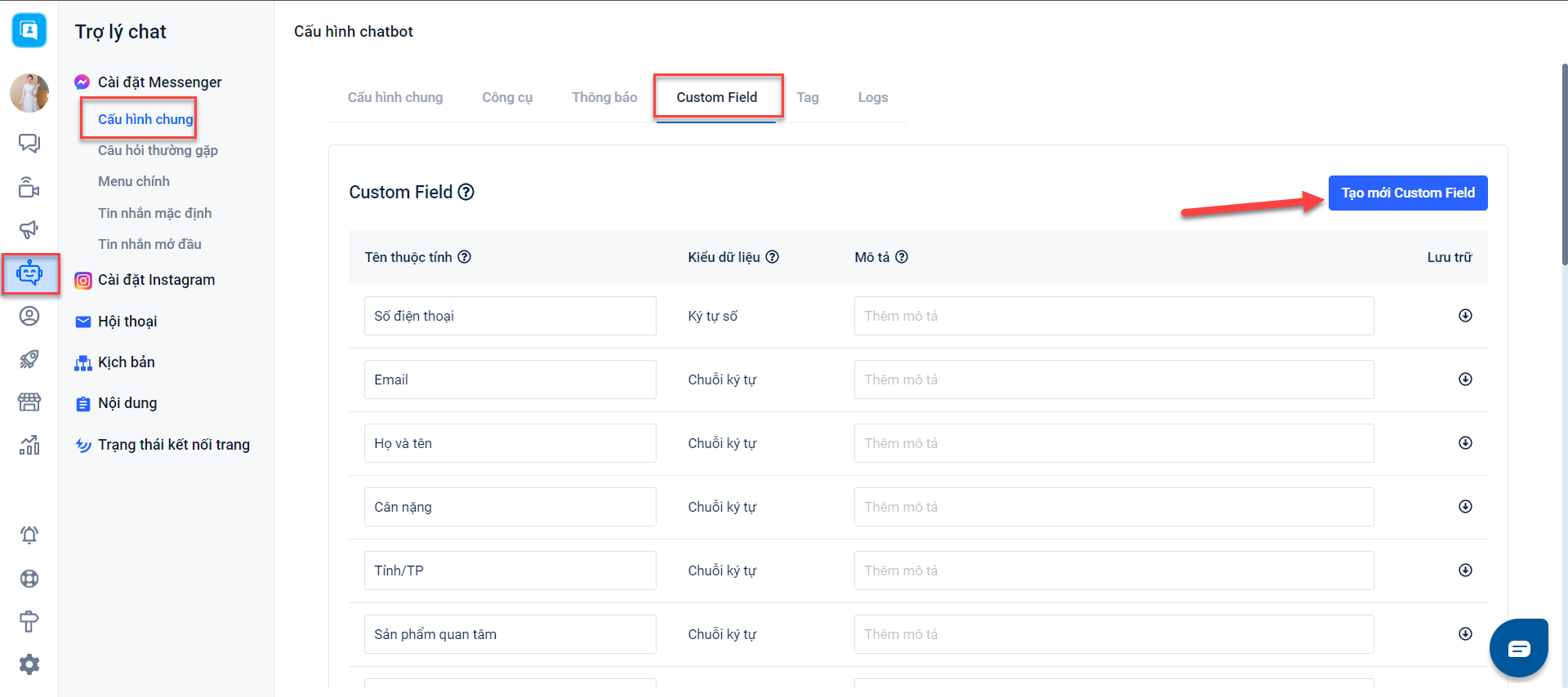The height and width of the screenshot is (697, 1568).
Task: Switch to the Logs tab
Action: (x=872, y=97)
